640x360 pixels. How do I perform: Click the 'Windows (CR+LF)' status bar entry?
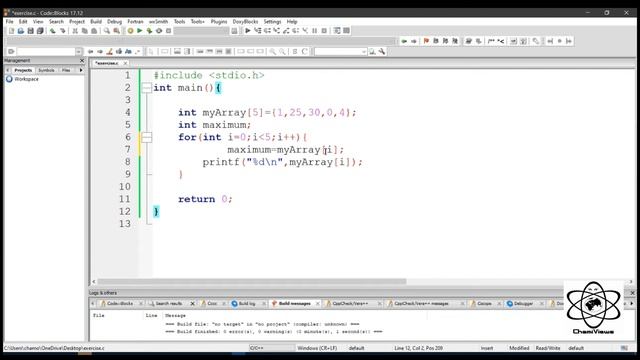[x=317, y=348]
